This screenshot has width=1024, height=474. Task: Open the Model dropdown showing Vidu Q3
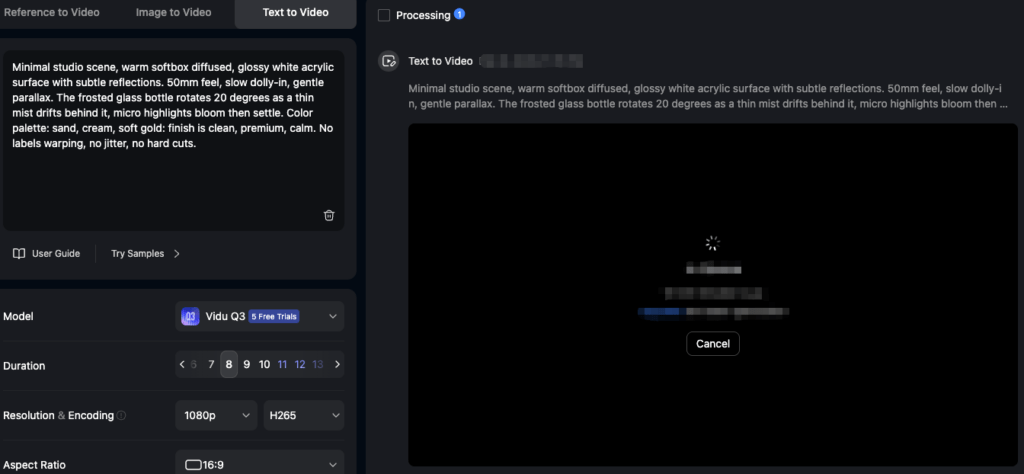pyautogui.click(x=259, y=317)
